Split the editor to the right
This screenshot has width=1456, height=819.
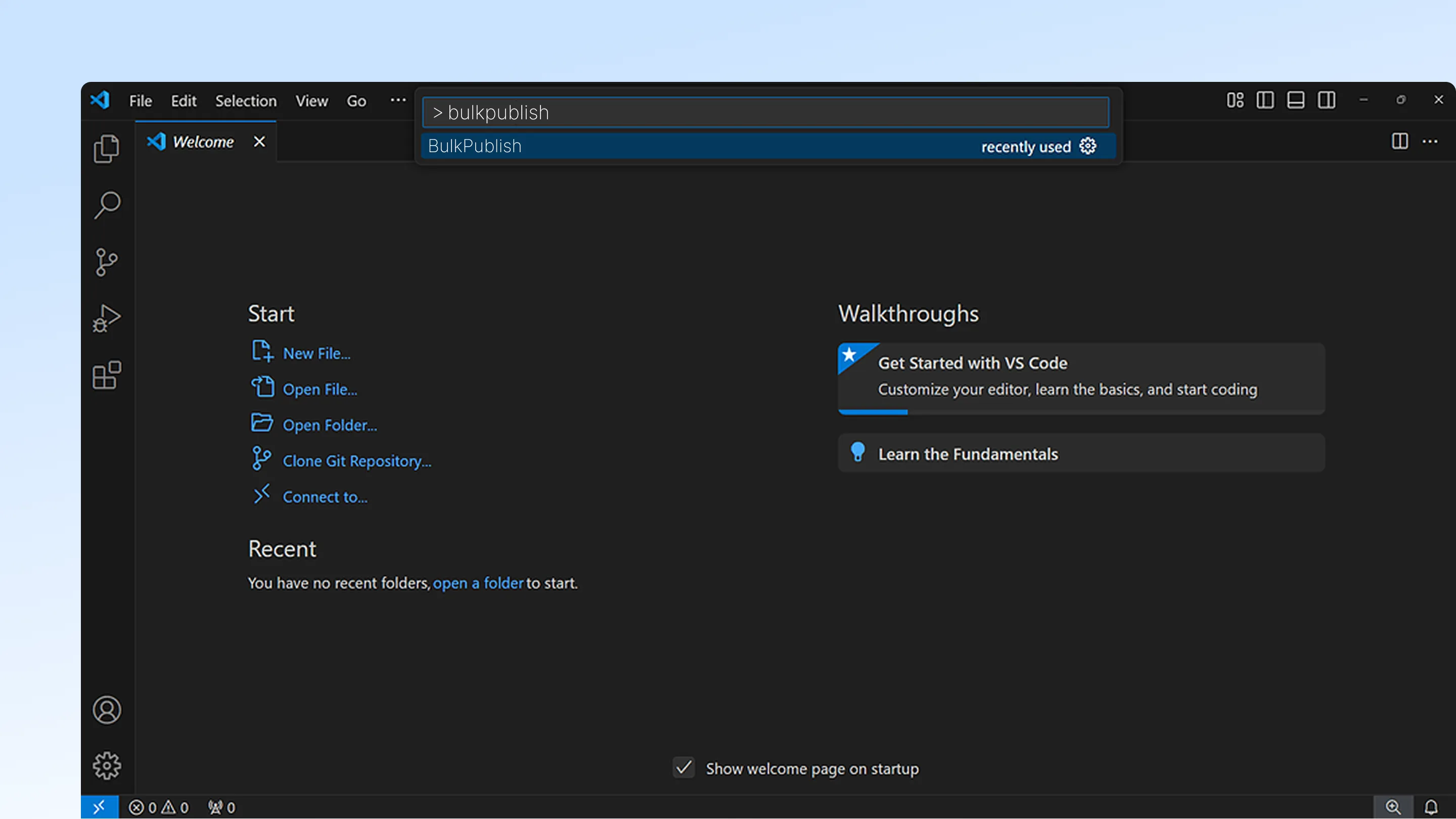pos(1399,141)
